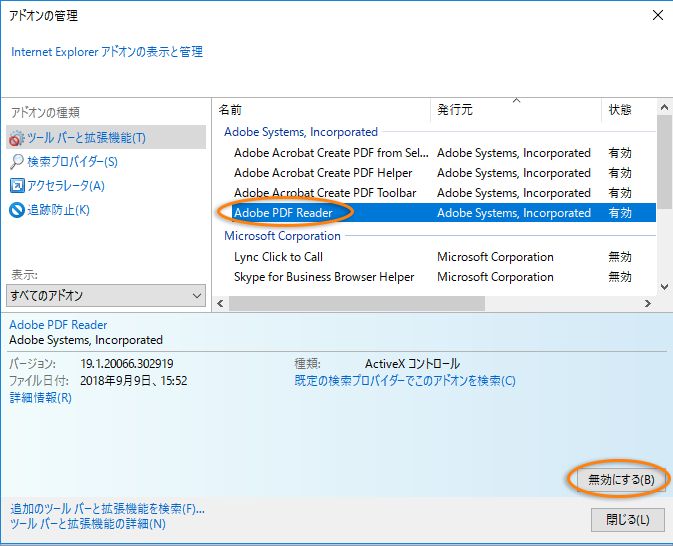Open 追加のツール バーと拡張機能を検索(F)... link

click(x=107, y=509)
